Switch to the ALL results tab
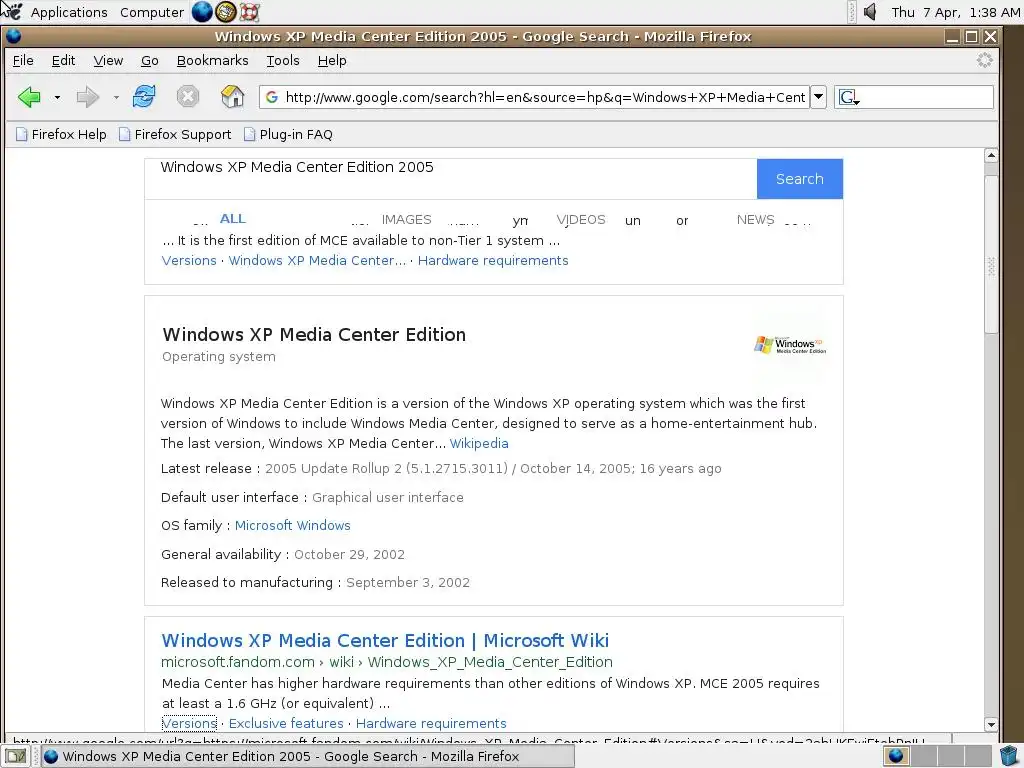The height and width of the screenshot is (768, 1024). pos(232,219)
